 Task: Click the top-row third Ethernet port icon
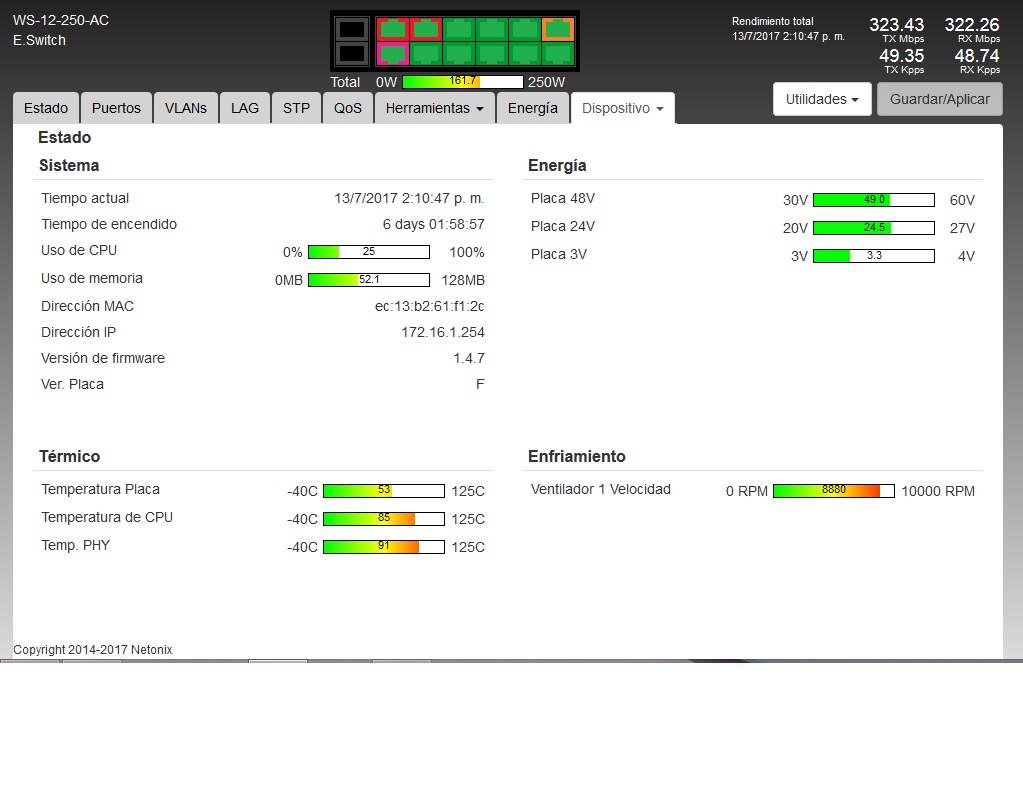(459, 29)
